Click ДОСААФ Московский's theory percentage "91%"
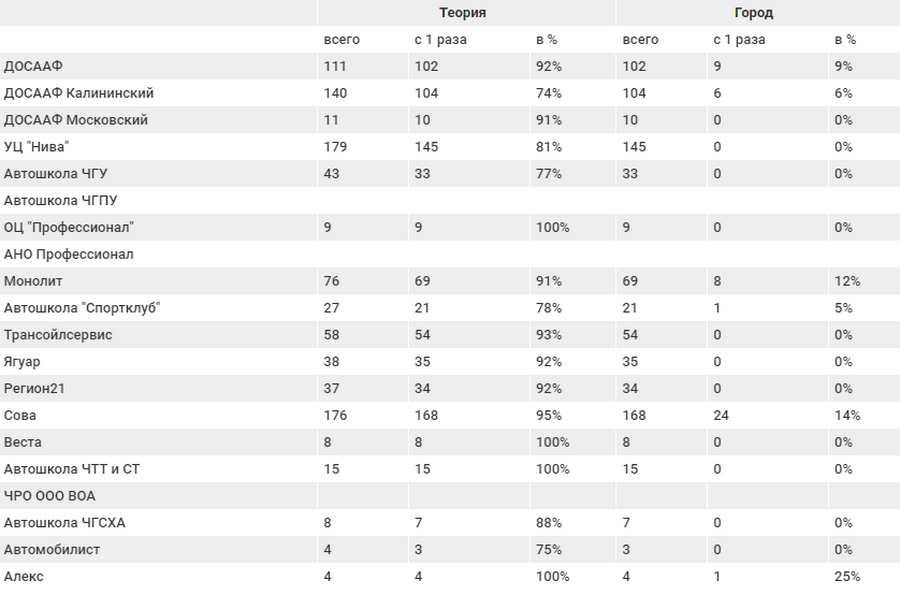 [x=549, y=120]
